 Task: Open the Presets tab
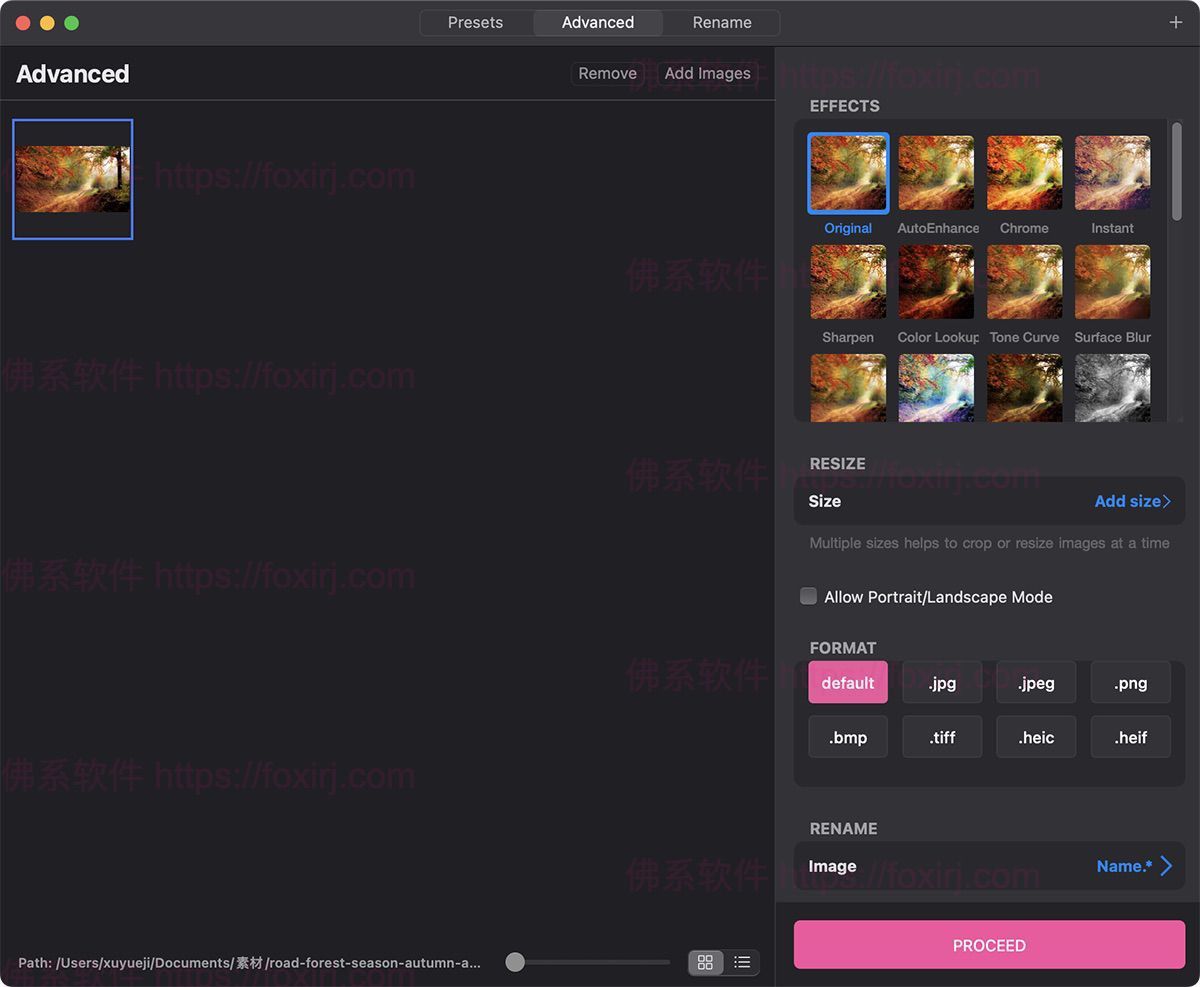click(475, 22)
